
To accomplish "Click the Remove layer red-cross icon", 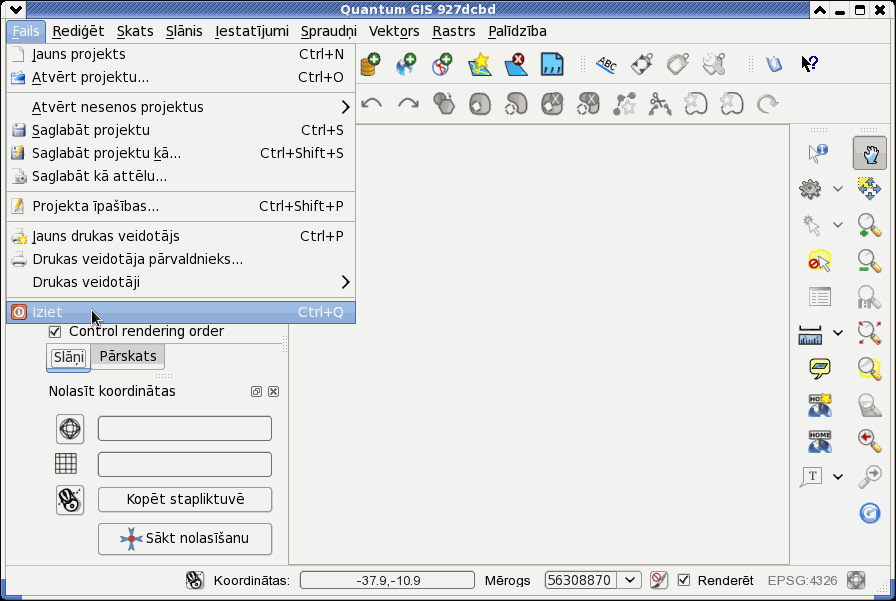I will 515,64.
